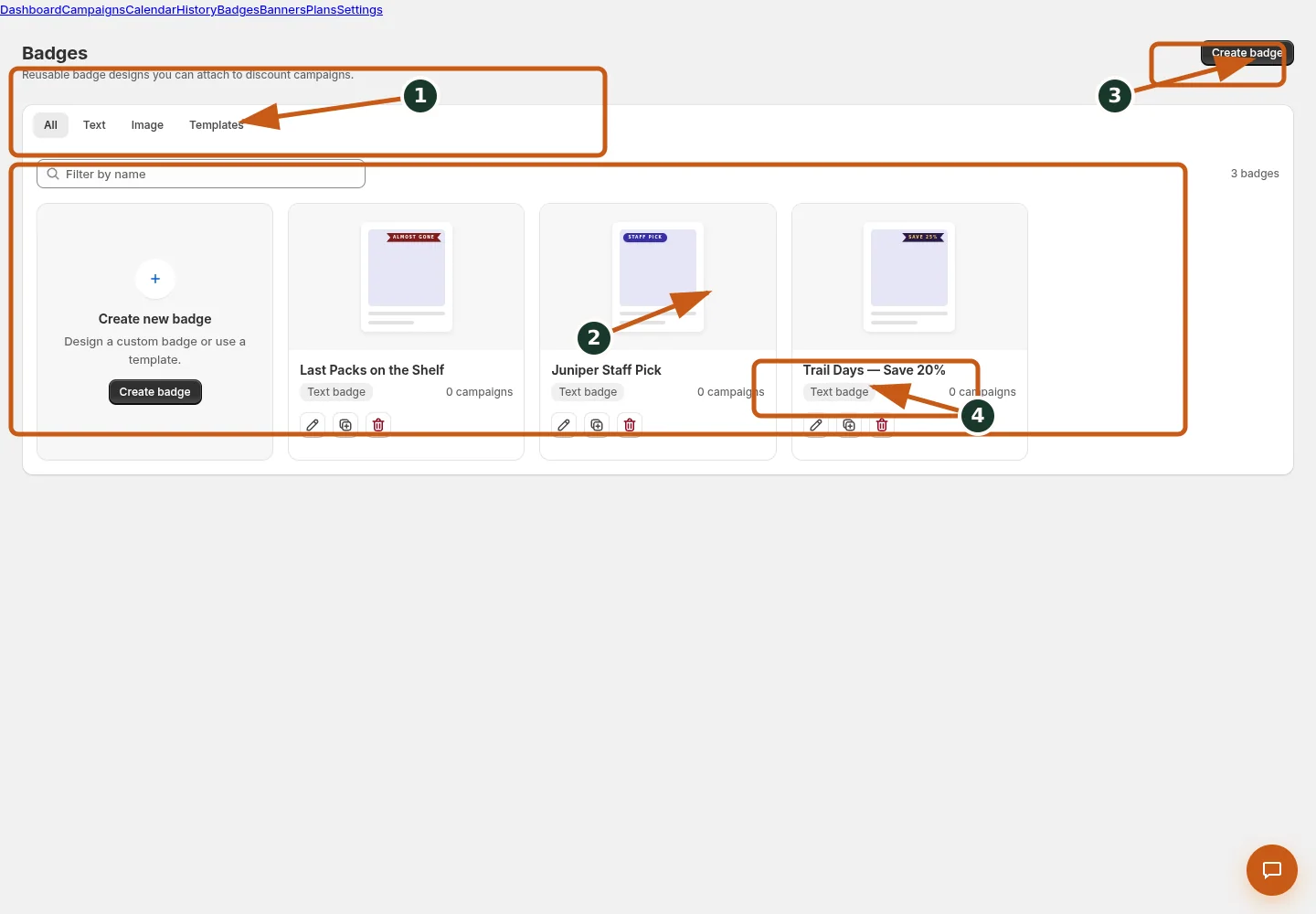This screenshot has width=1316, height=914.
Task: Switch to the Text tab
Action: [x=94, y=125]
